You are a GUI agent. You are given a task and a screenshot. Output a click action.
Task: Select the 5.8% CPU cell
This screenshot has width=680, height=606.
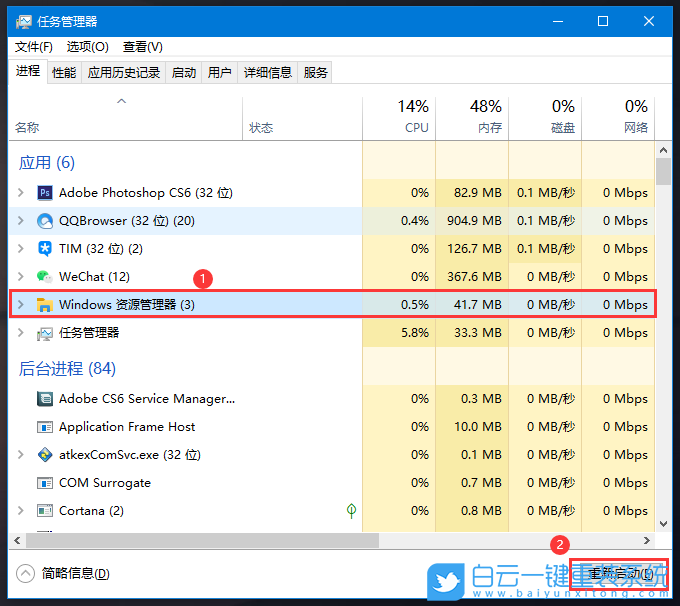pyautogui.click(x=399, y=333)
